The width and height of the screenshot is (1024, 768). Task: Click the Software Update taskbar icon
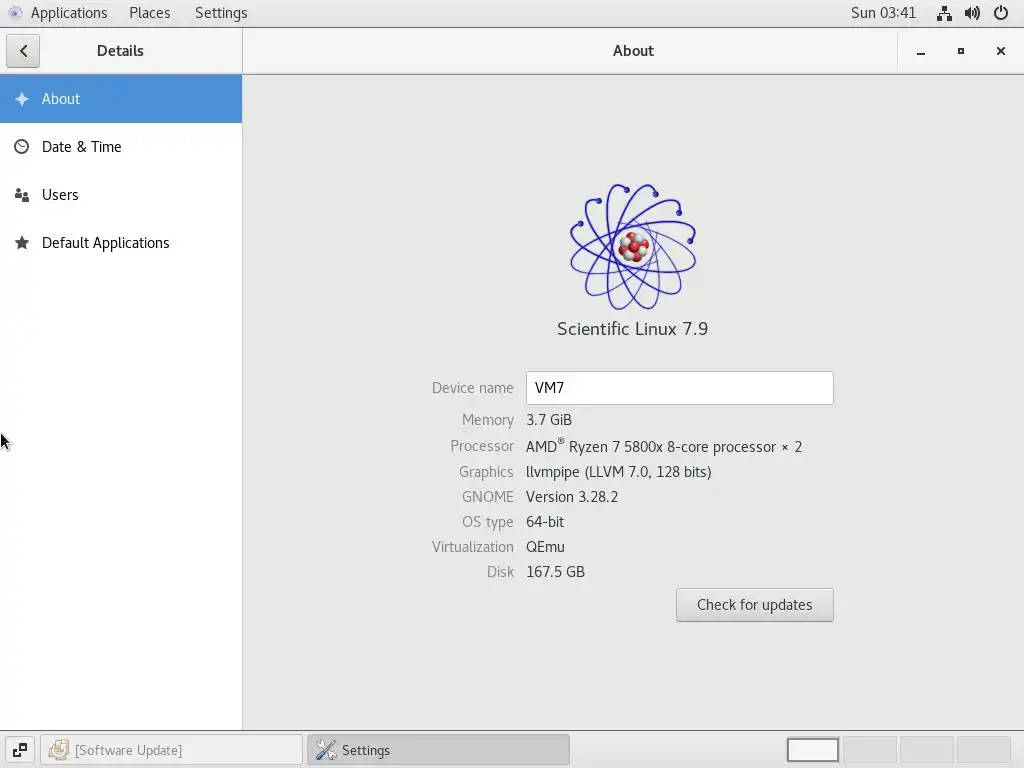point(58,750)
